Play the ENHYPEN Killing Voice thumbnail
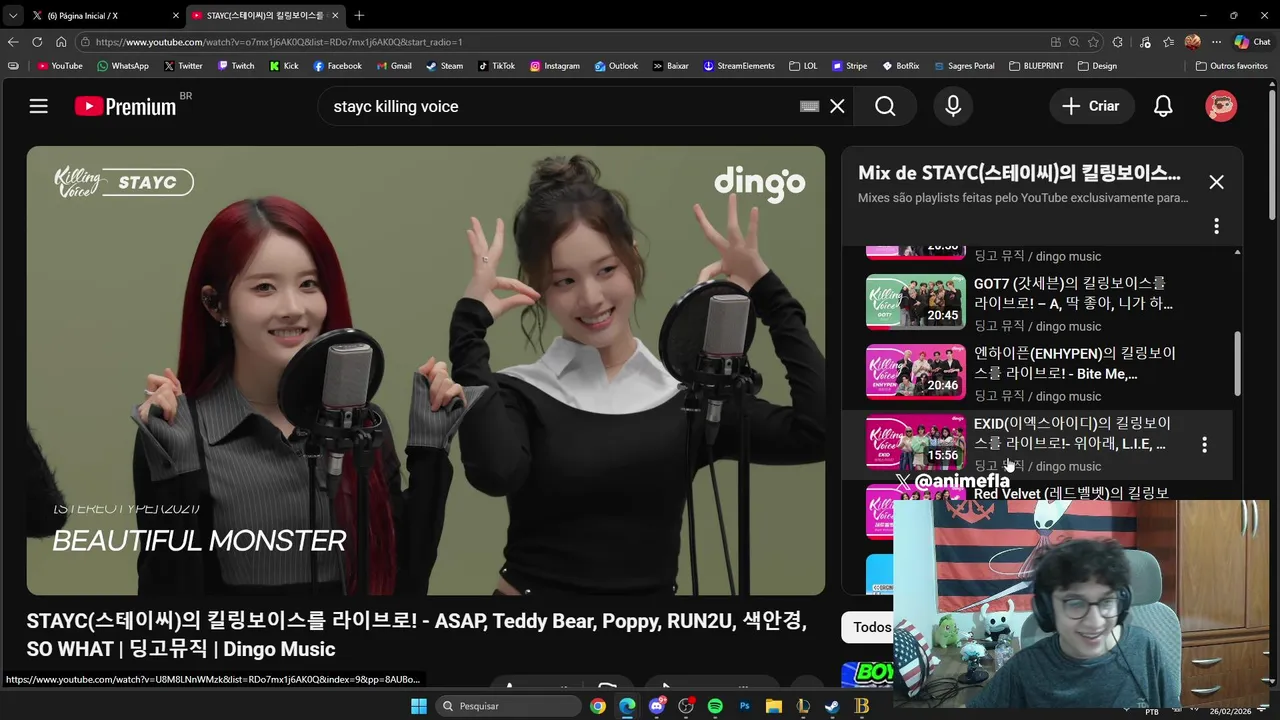 [x=915, y=372]
